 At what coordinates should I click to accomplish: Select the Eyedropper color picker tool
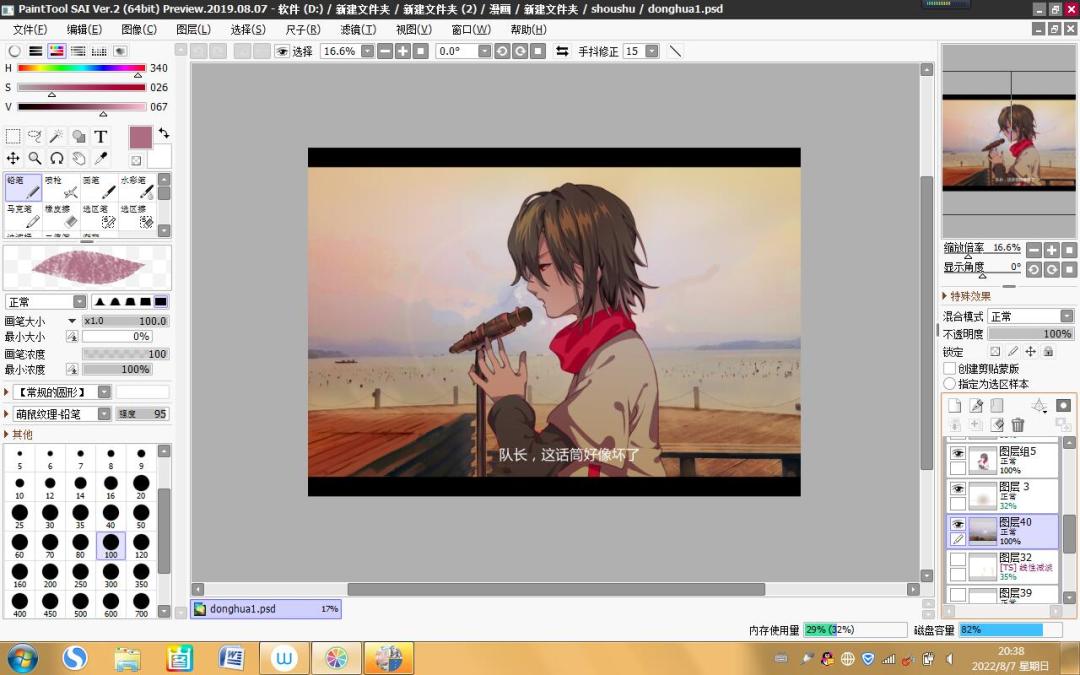tap(101, 158)
